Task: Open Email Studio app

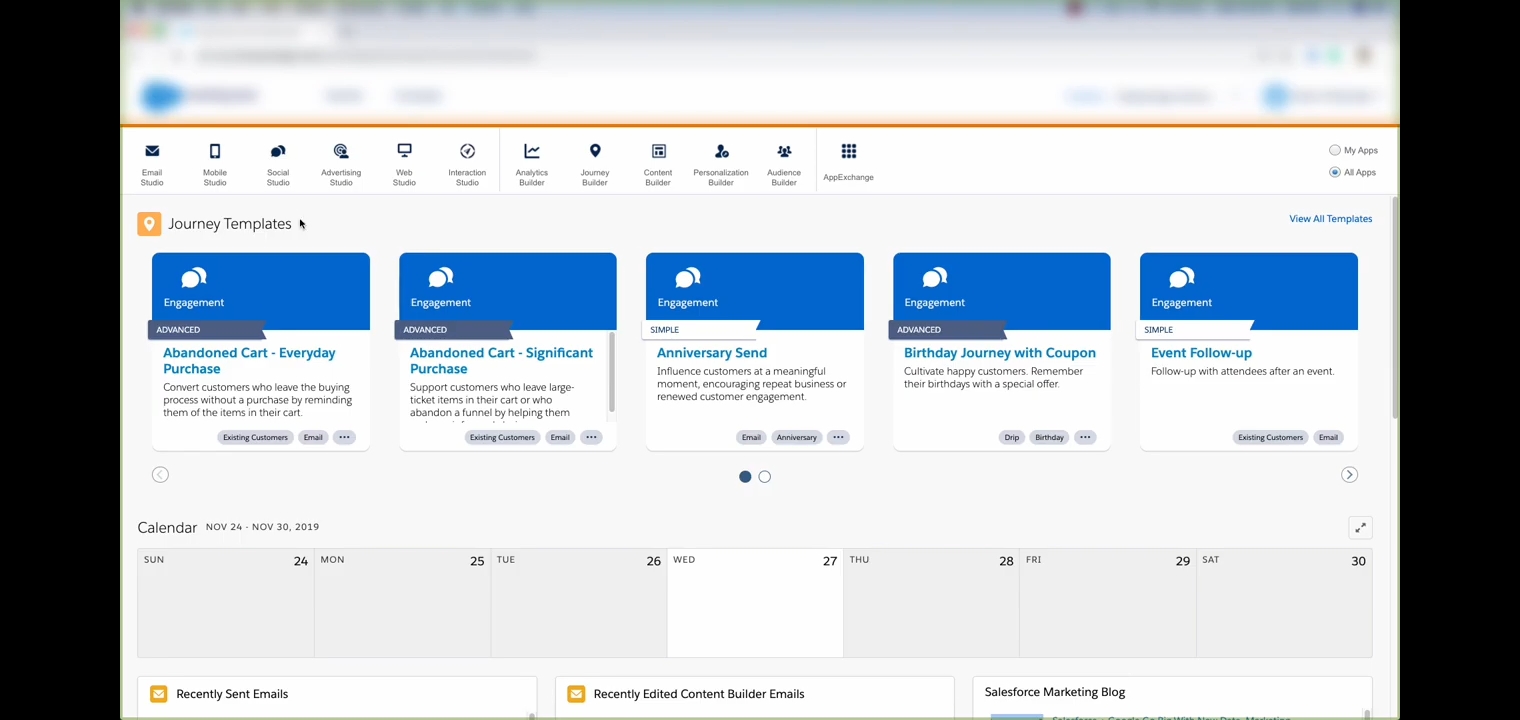Action: tap(152, 163)
